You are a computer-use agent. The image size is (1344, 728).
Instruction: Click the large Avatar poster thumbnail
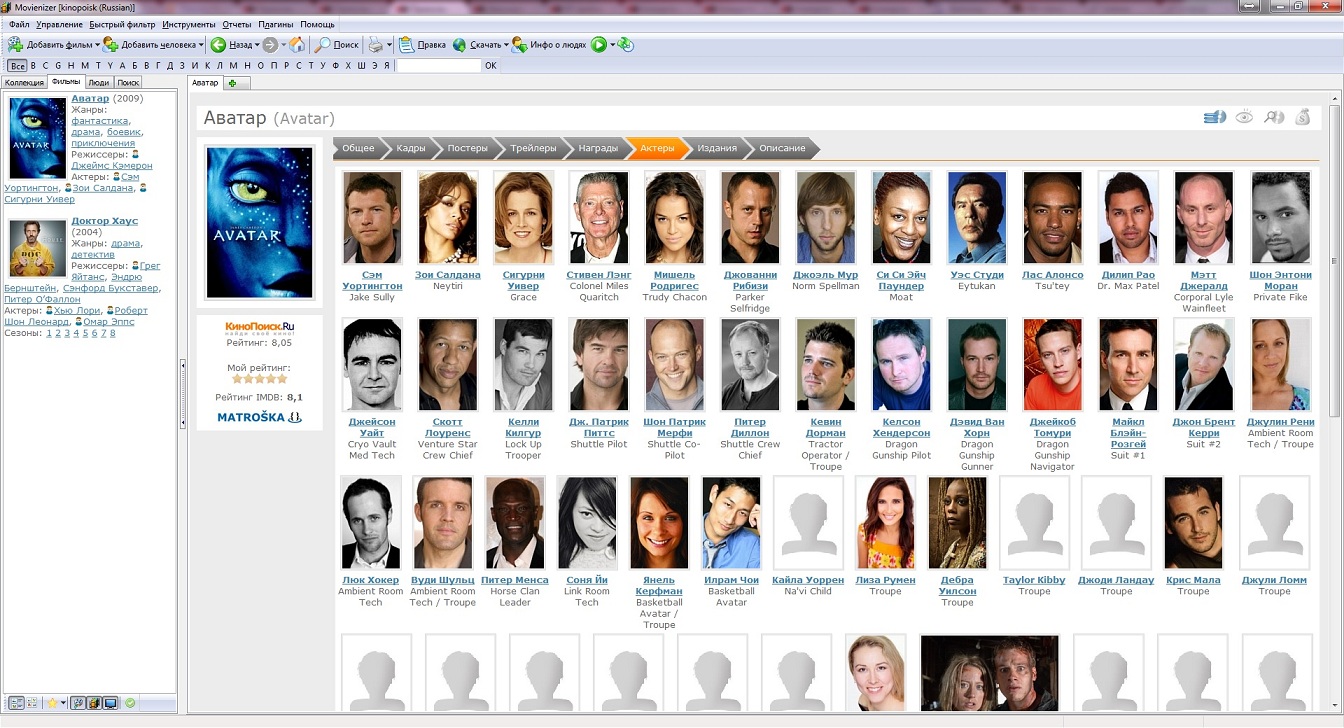pyautogui.click(x=259, y=222)
